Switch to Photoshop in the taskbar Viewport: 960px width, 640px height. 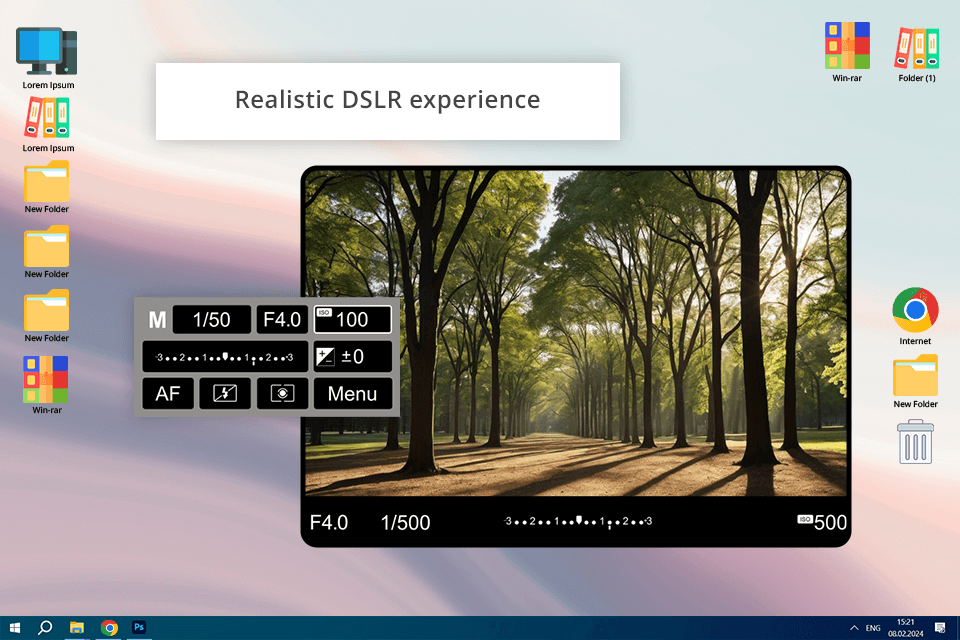[x=139, y=627]
